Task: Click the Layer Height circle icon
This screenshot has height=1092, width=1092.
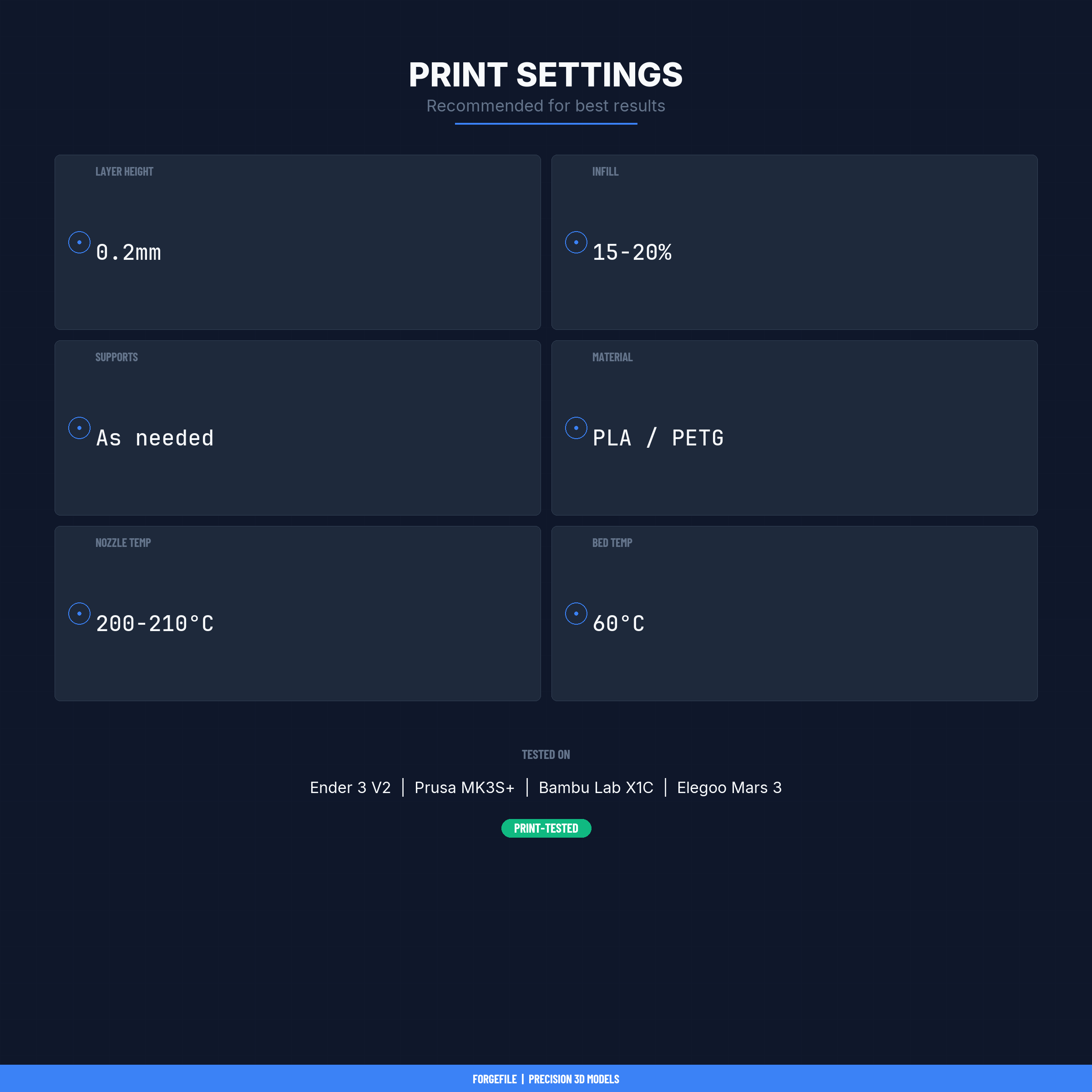Action: 79,243
